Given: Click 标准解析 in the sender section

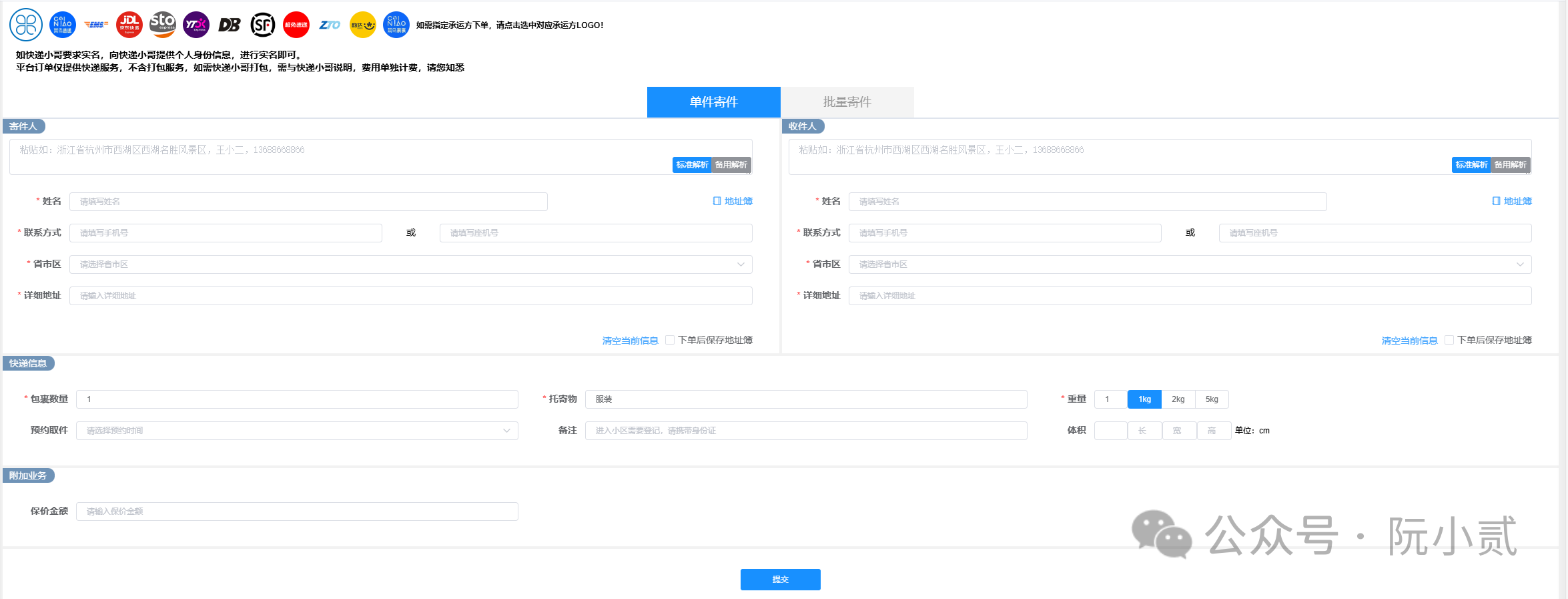Looking at the screenshot, I should click(692, 165).
